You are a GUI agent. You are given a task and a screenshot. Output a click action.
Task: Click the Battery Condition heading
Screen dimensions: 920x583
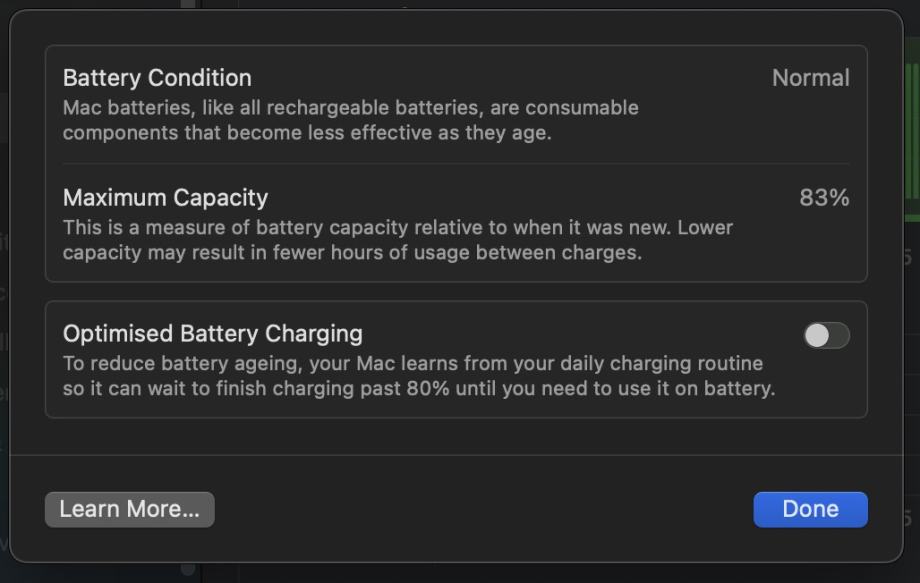[157, 78]
